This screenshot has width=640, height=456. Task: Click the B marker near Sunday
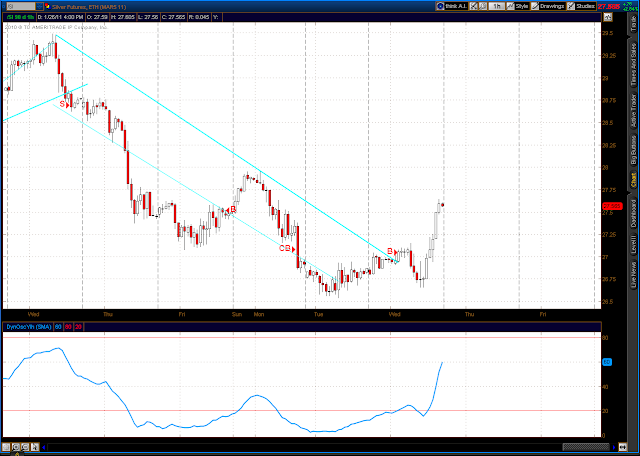click(231, 209)
